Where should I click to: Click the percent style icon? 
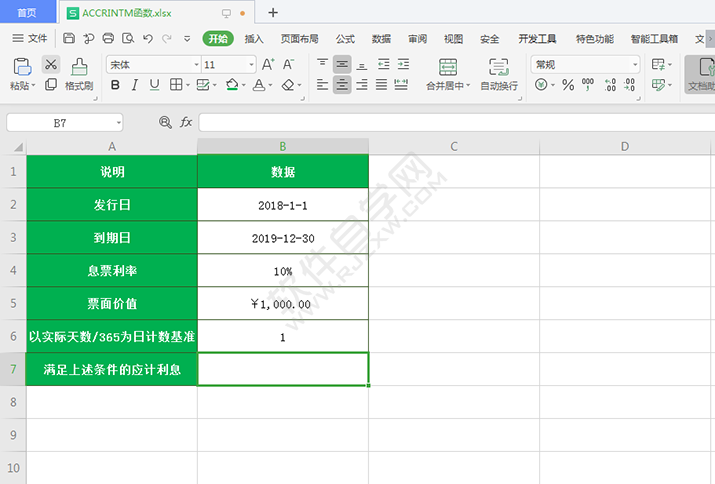click(568, 85)
